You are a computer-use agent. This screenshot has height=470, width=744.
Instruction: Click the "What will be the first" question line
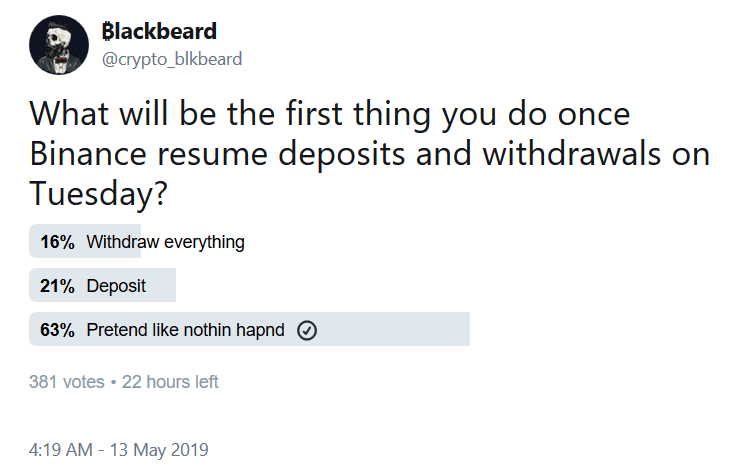pos(186,114)
